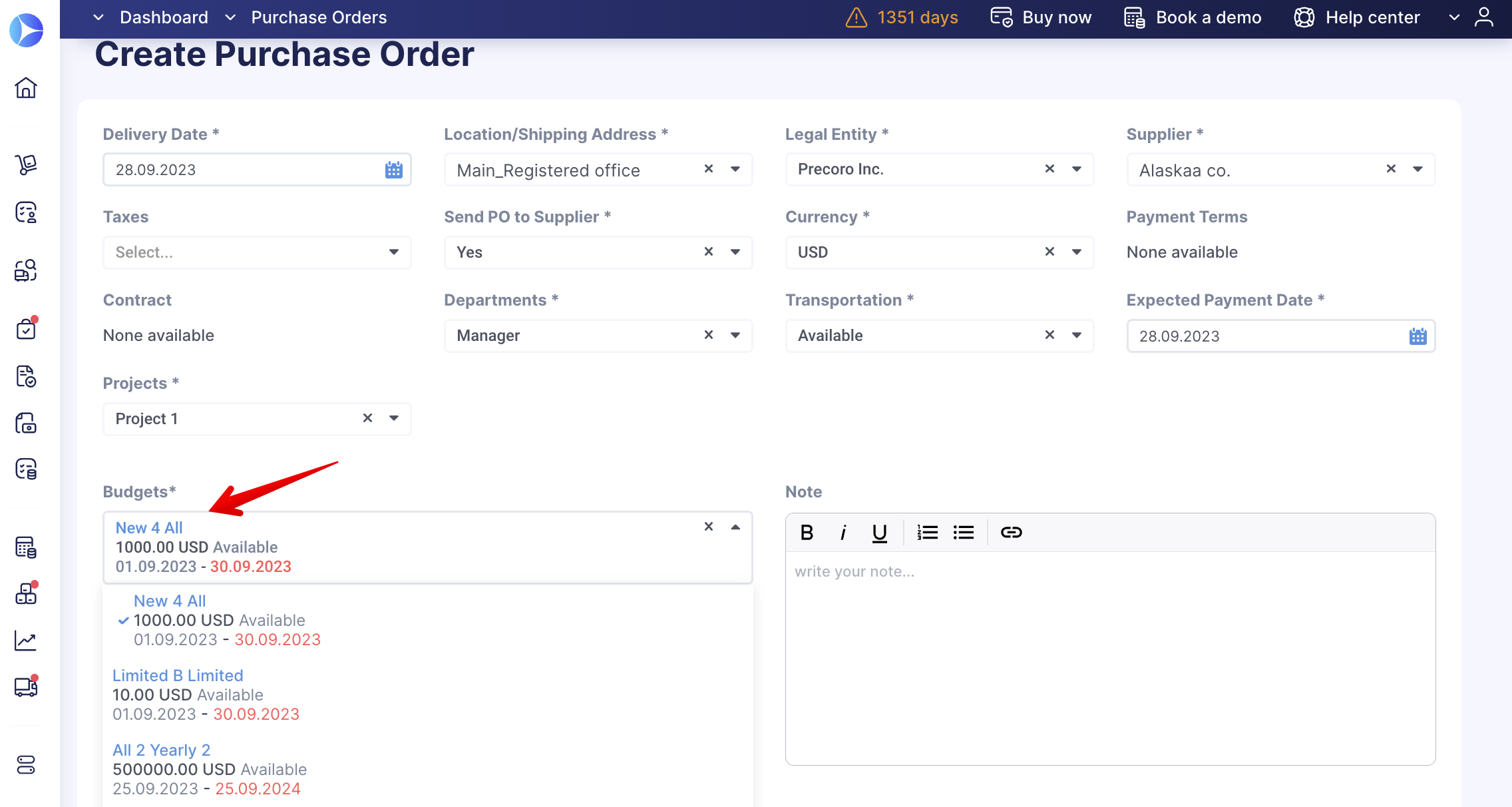Open the budget calculator sidebar icon

tap(26, 547)
